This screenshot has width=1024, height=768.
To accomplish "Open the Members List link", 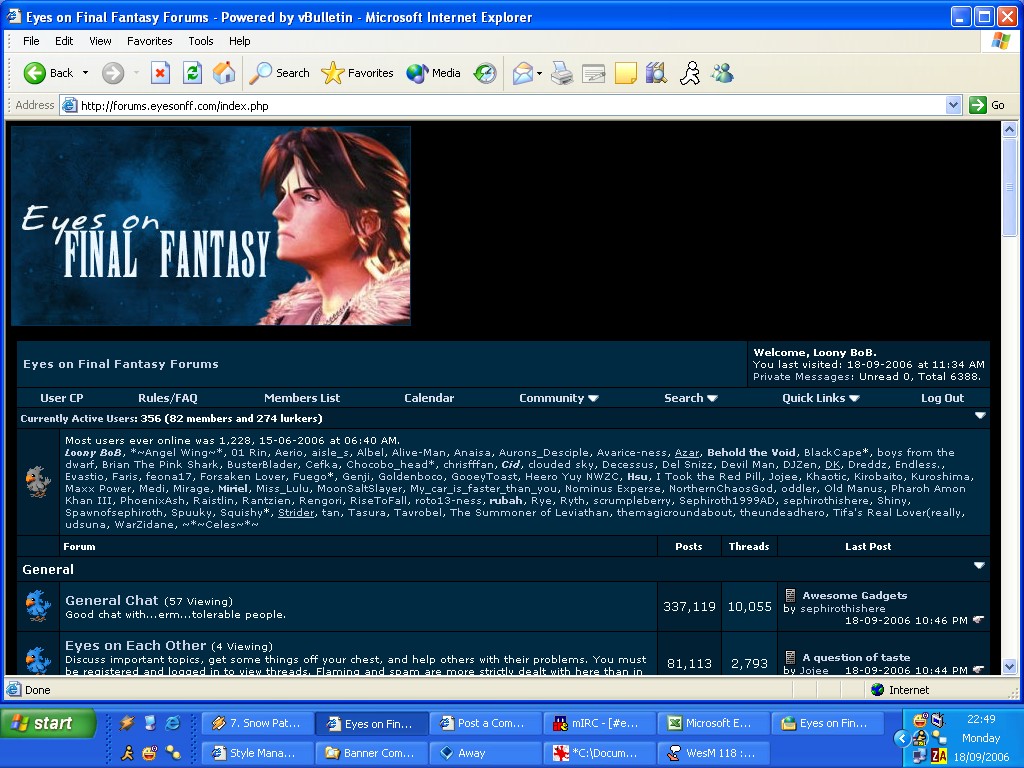I will [x=302, y=398].
